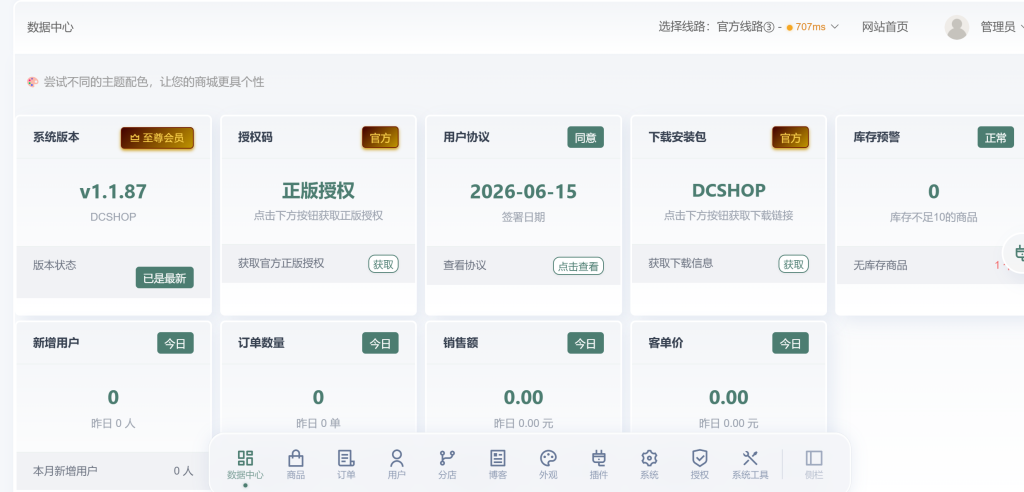
Task: Open 插件 plug dock icon
Action: tap(598, 465)
